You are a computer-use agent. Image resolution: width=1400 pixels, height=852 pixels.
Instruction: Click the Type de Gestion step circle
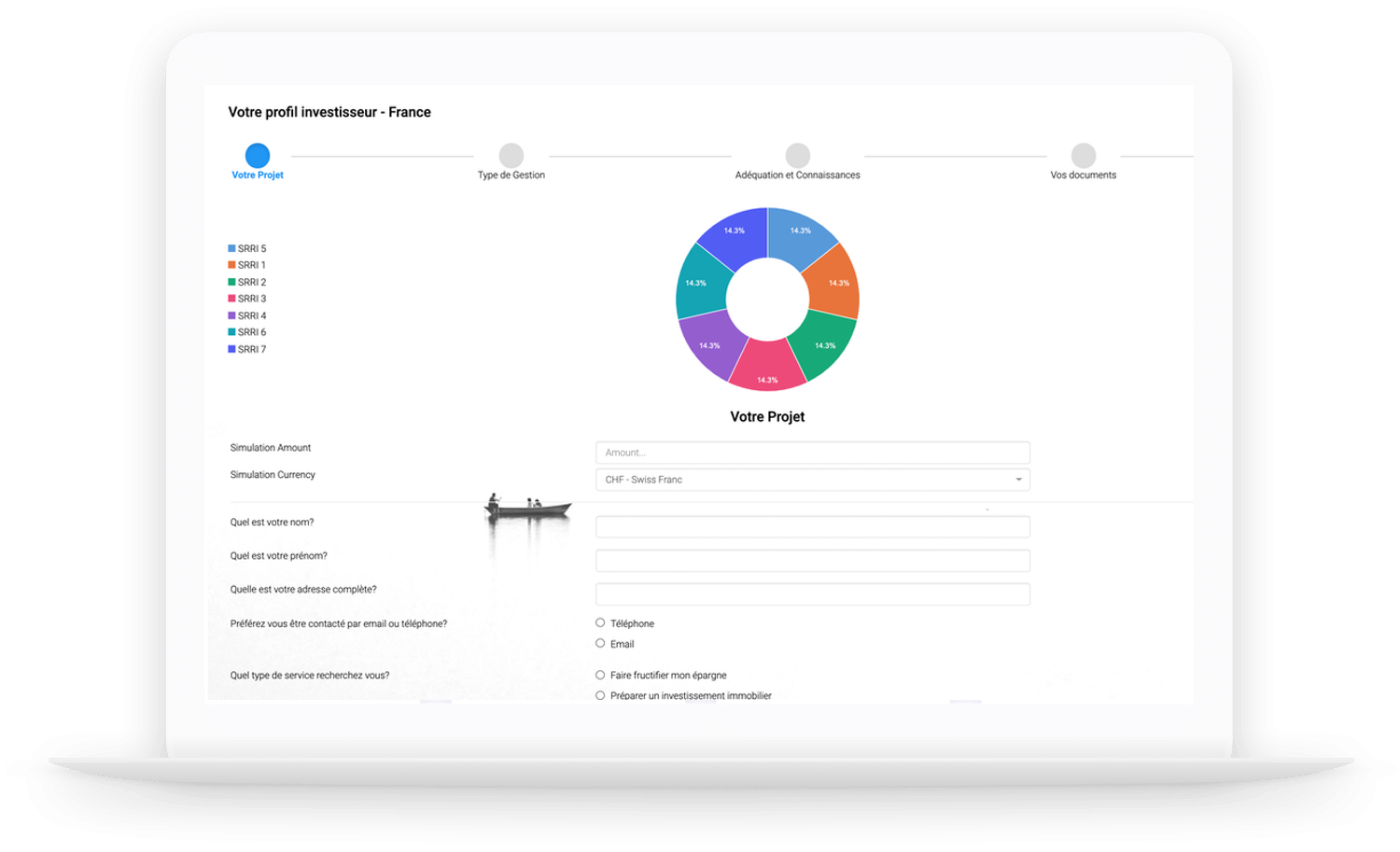pyautogui.click(x=511, y=155)
